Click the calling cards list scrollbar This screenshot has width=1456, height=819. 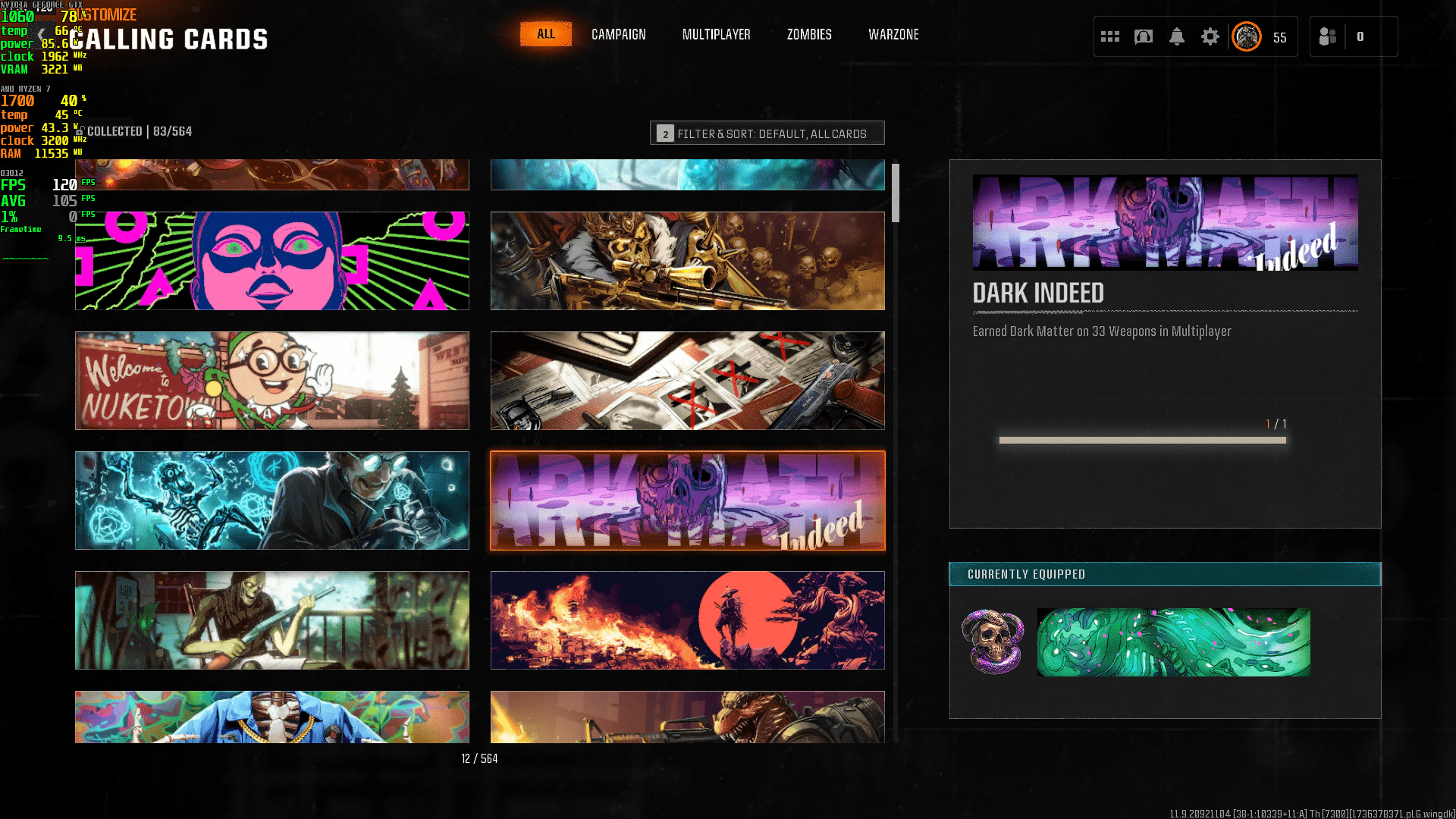tap(896, 193)
